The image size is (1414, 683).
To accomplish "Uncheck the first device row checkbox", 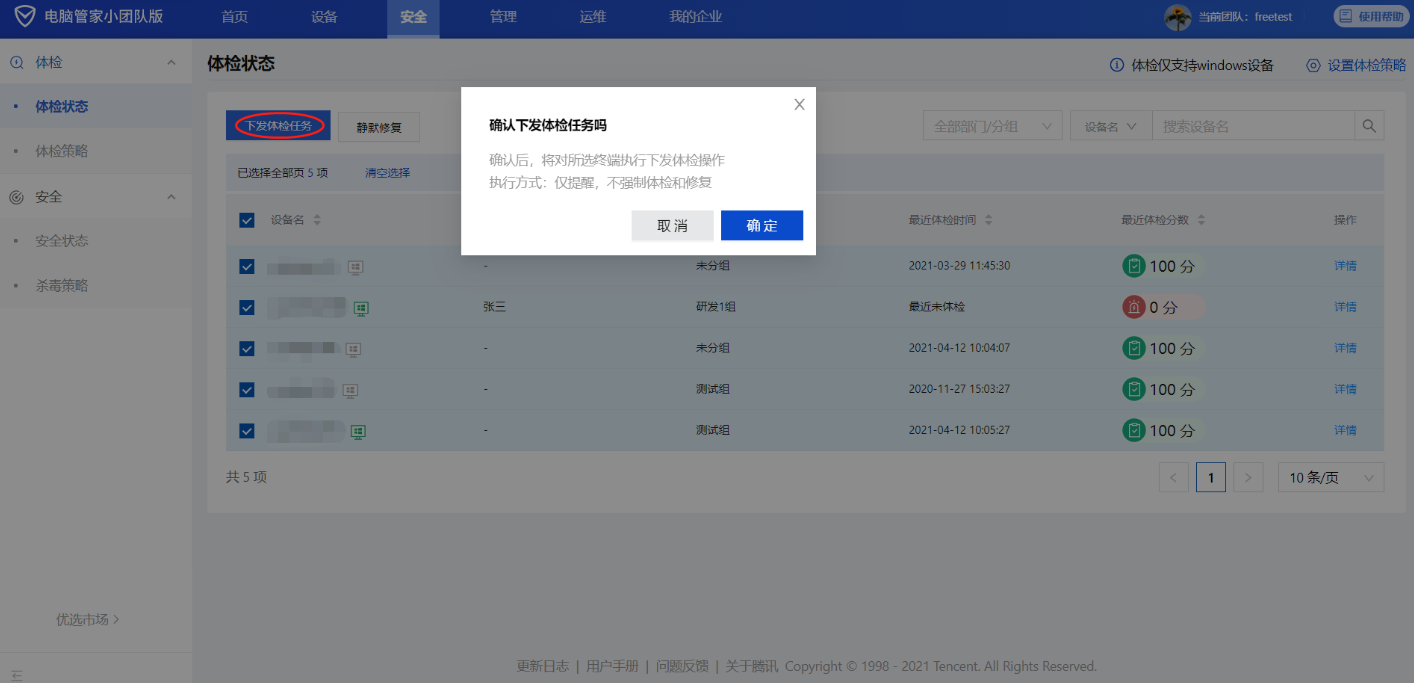I will click(247, 267).
